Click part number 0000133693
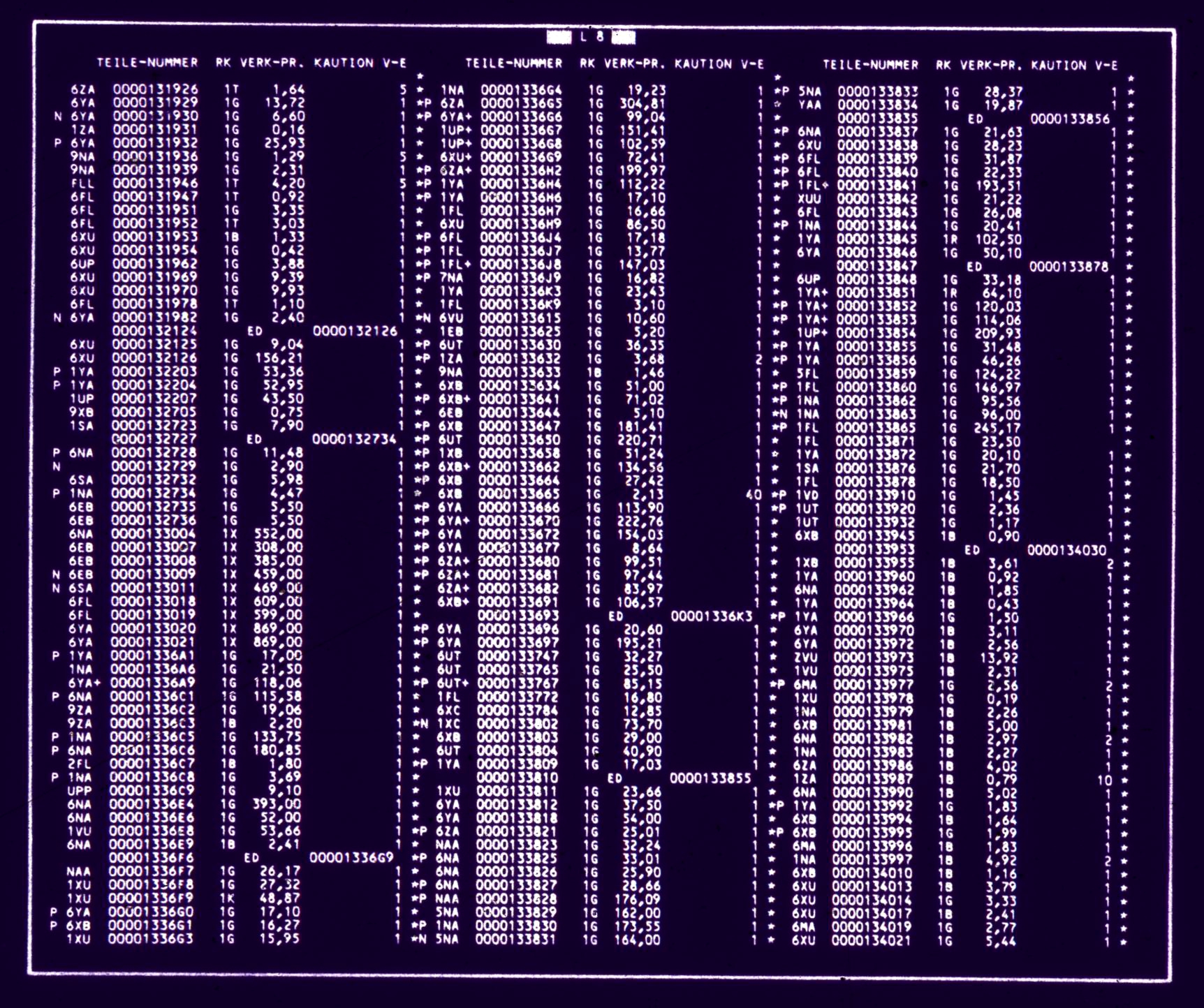 [519, 615]
